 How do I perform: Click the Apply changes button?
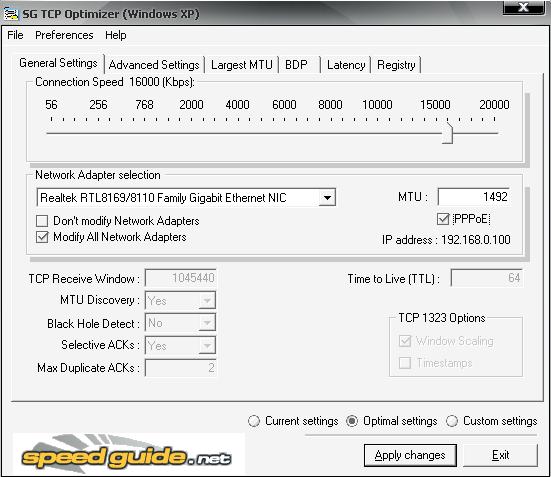pos(410,455)
